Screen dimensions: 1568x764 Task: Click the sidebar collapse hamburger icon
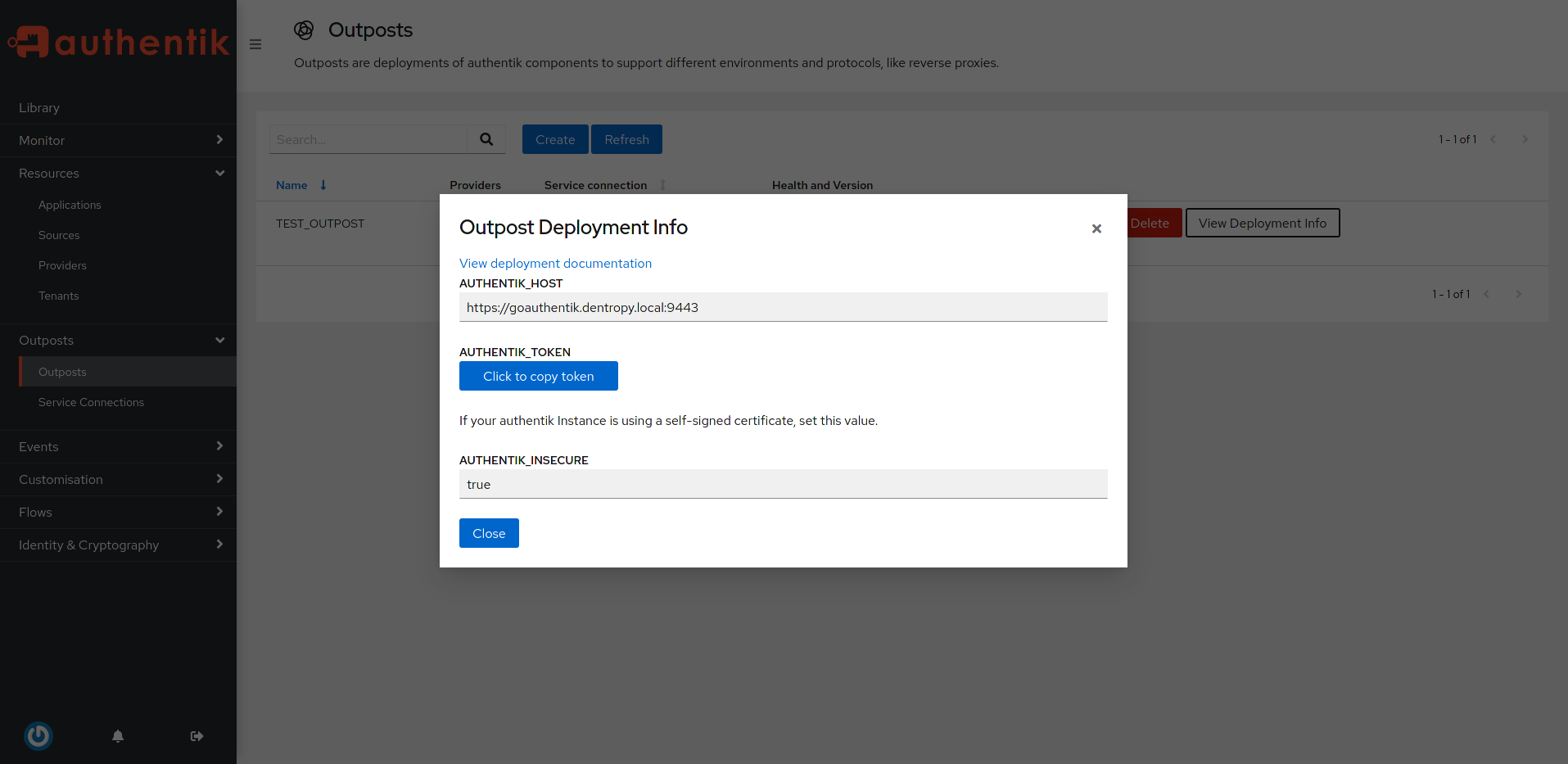tap(255, 44)
